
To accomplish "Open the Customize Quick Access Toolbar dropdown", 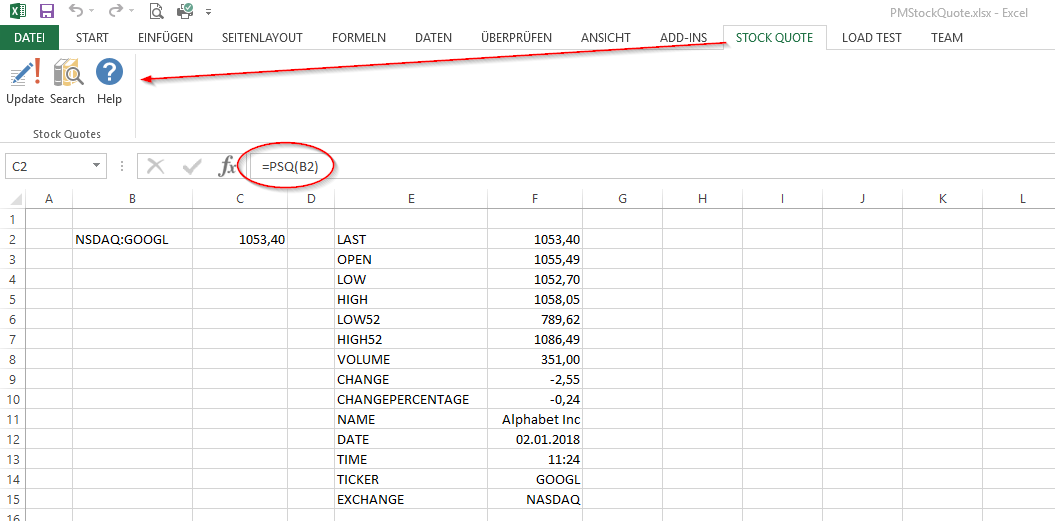I will tap(208, 13).
